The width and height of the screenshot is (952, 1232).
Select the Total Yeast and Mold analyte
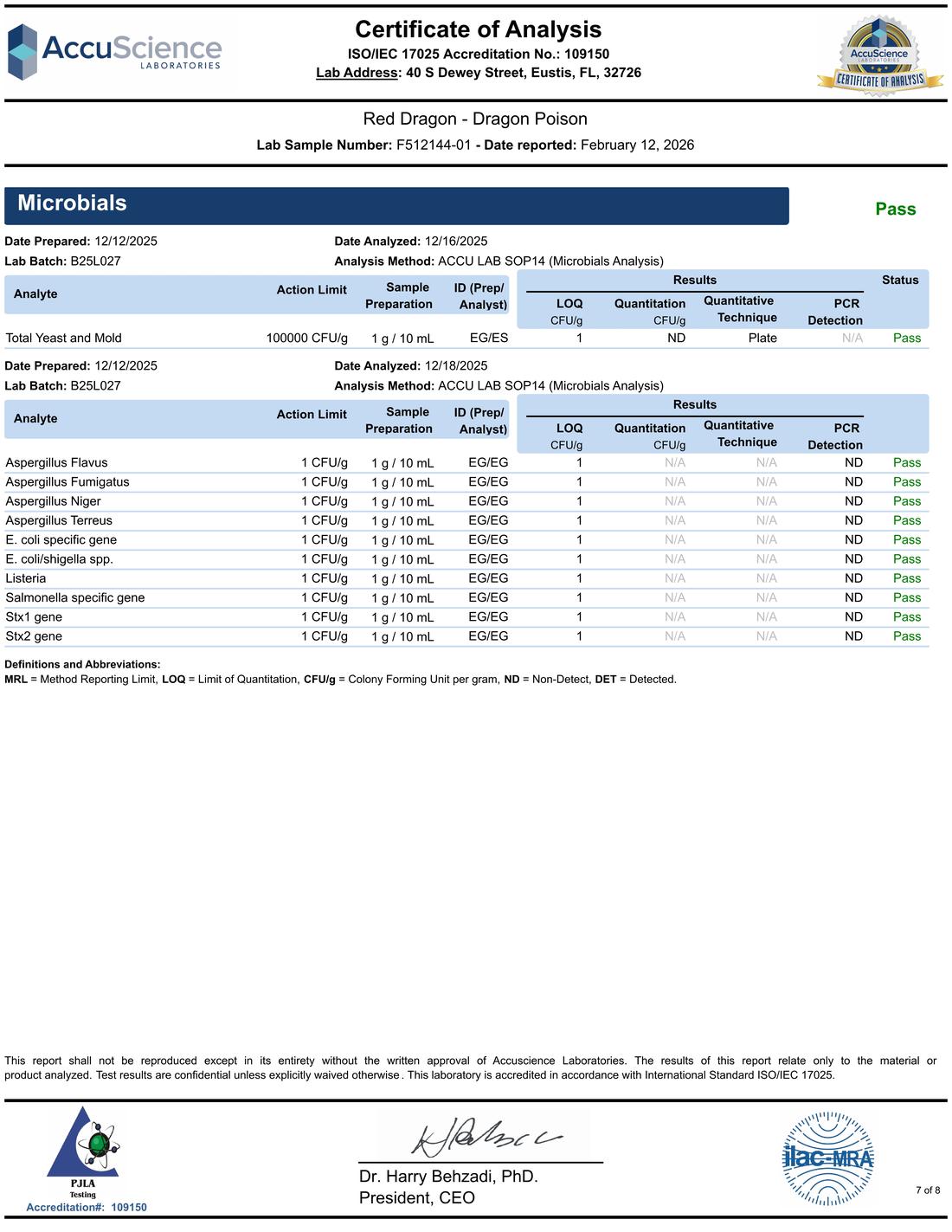tap(63, 338)
